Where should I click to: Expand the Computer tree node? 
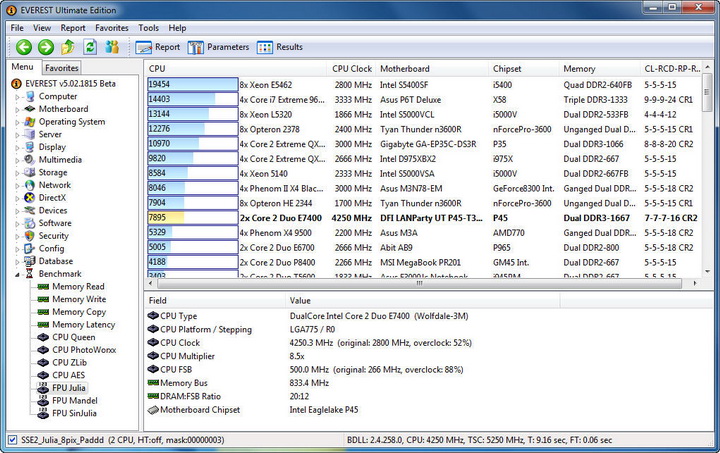pos(17,97)
